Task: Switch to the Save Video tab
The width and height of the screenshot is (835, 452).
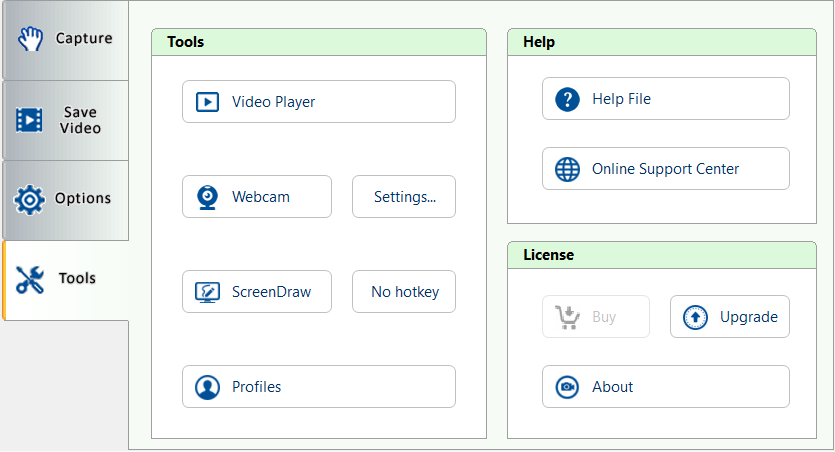Action: tap(66, 120)
